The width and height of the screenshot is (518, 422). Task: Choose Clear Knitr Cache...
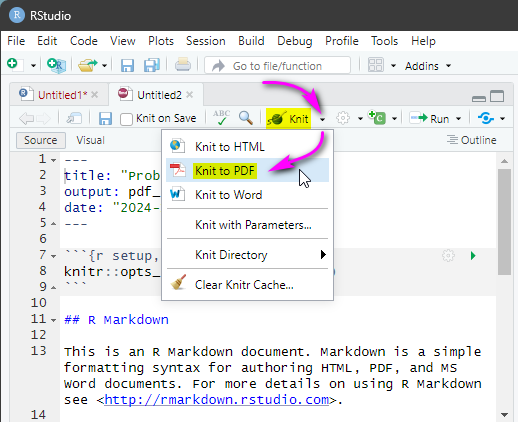pyautogui.click(x=247, y=285)
